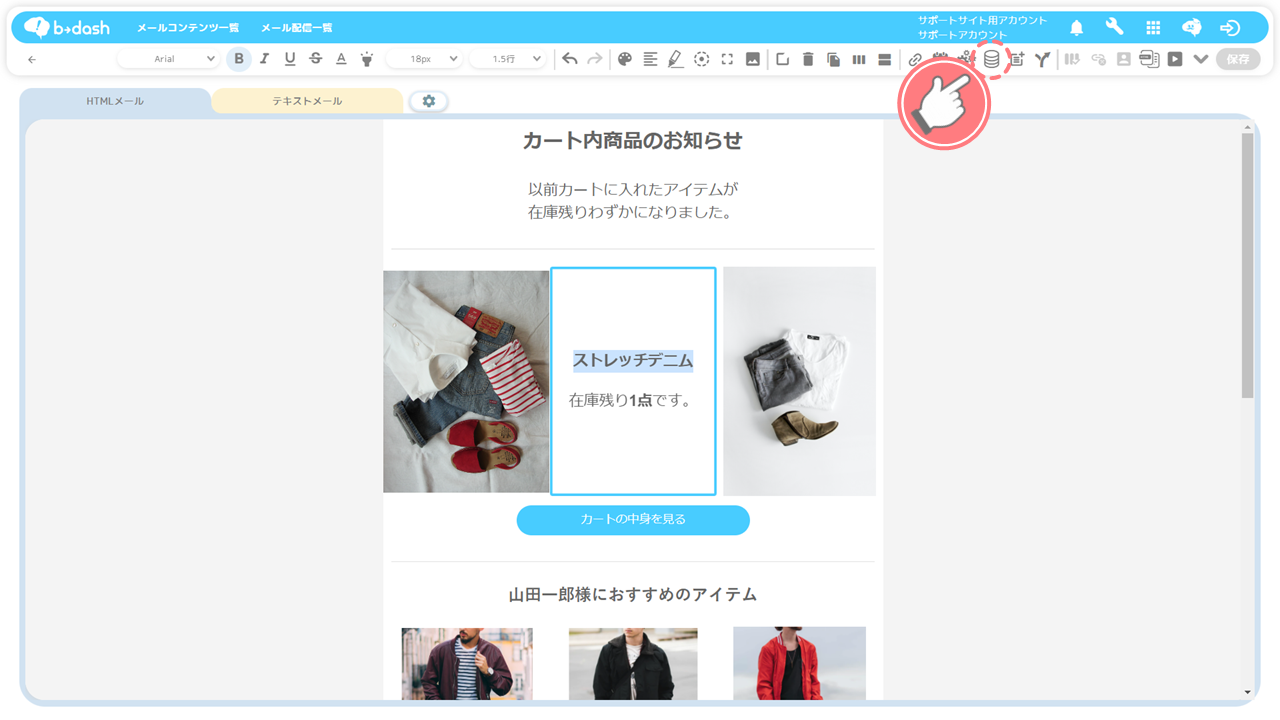The width and height of the screenshot is (1280, 720).
Task: Redo the last edit
Action: [x=595, y=59]
